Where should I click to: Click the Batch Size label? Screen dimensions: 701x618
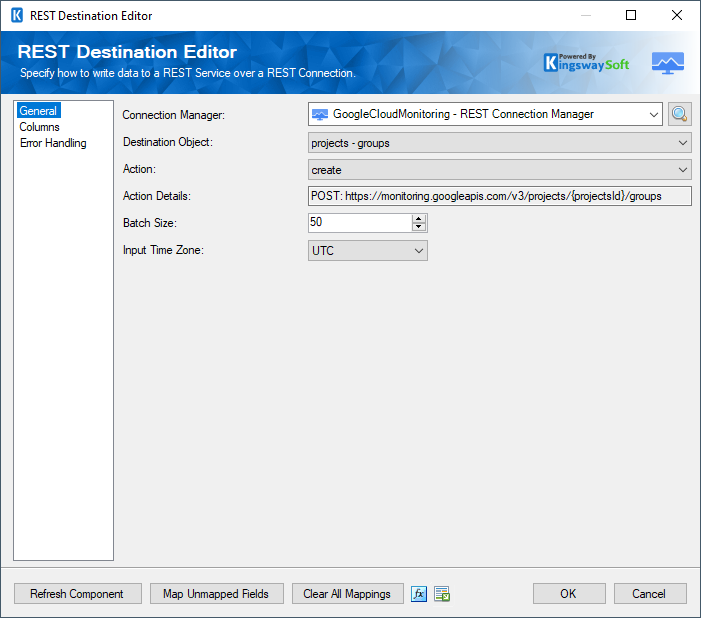click(x=150, y=223)
